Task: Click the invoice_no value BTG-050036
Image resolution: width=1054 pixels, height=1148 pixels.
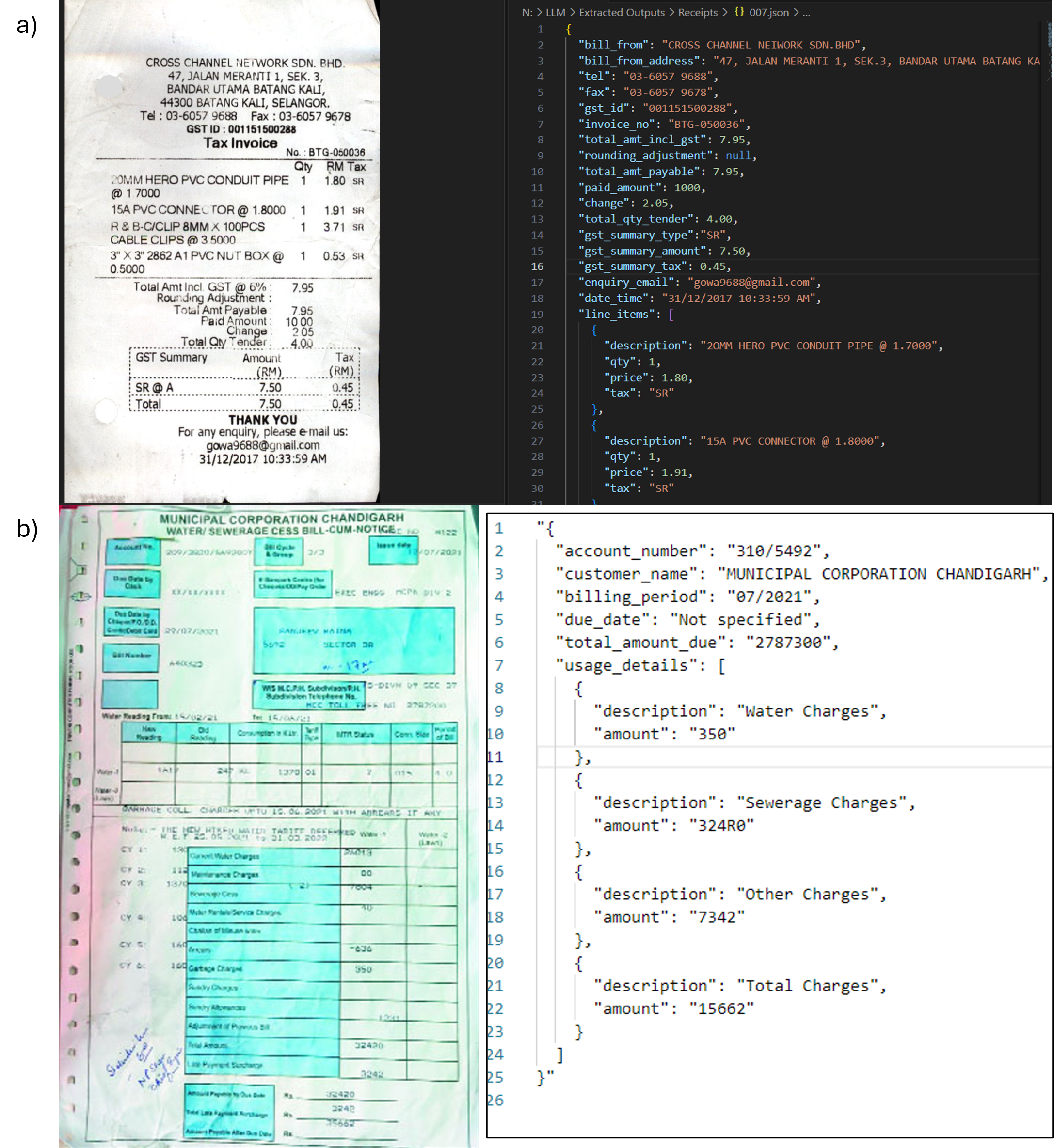Action: click(x=706, y=124)
